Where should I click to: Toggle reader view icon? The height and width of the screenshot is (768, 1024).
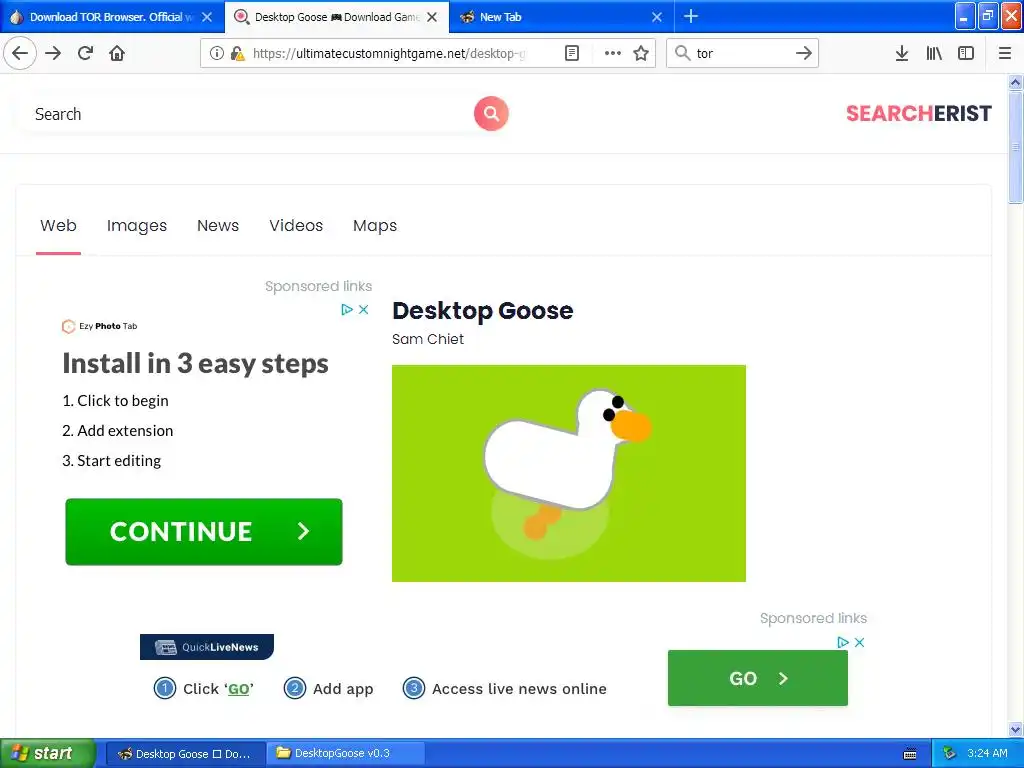coord(571,53)
